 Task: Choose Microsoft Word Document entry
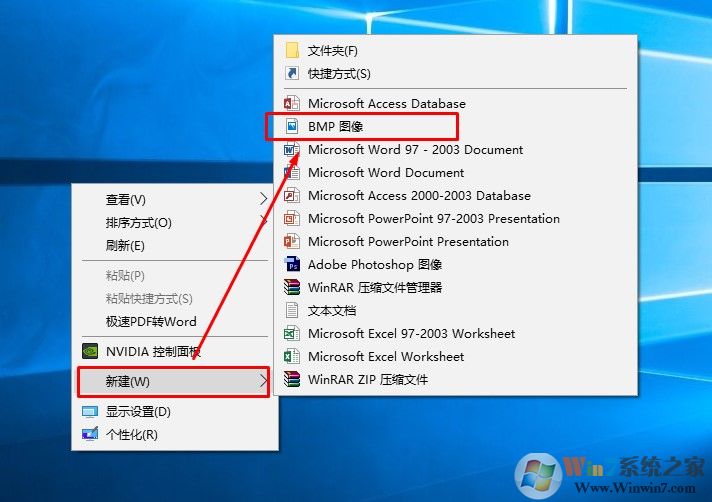click(455, 172)
